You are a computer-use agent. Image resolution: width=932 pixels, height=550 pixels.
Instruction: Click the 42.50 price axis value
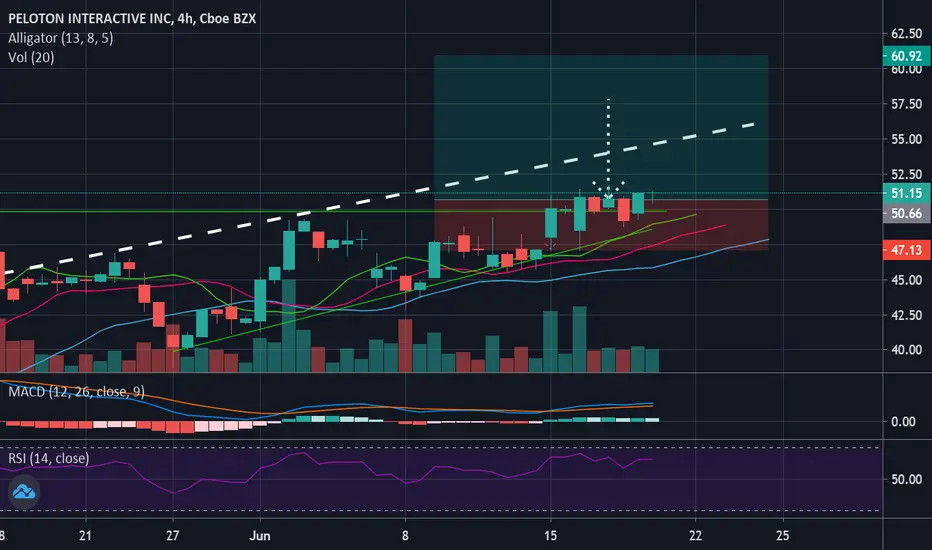click(x=906, y=315)
